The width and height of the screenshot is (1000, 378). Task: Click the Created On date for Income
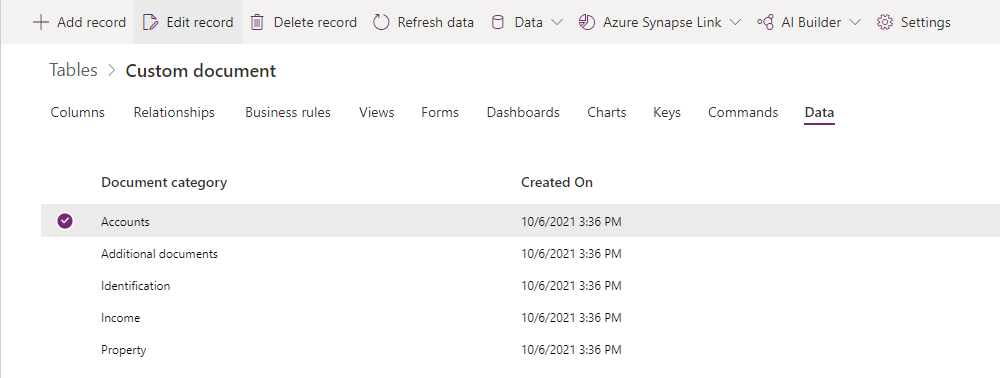[571, 317]
